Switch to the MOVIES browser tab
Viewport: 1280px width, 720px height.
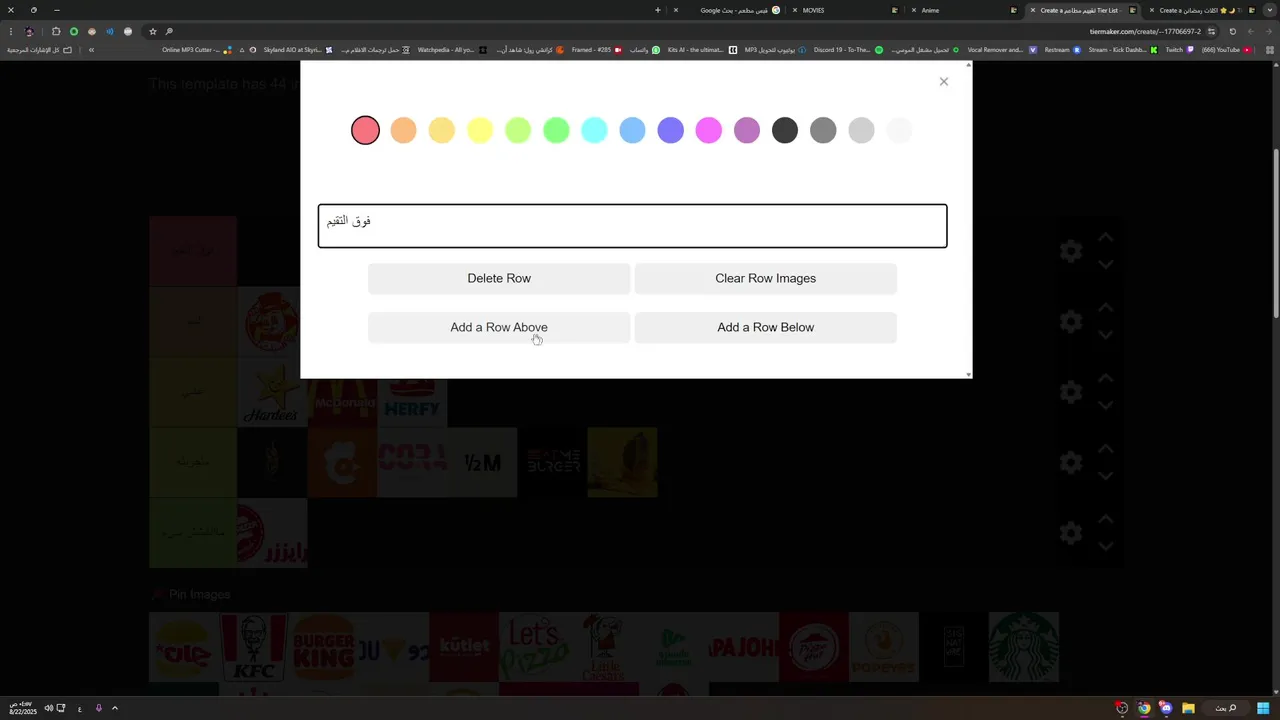845,10
